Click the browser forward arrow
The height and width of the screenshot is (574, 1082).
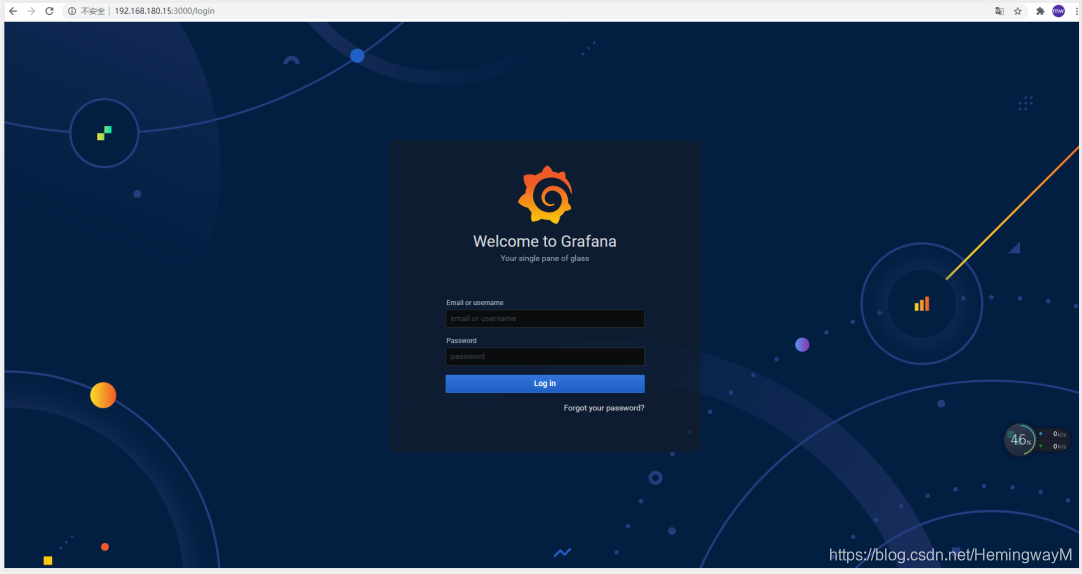[31, 11]
